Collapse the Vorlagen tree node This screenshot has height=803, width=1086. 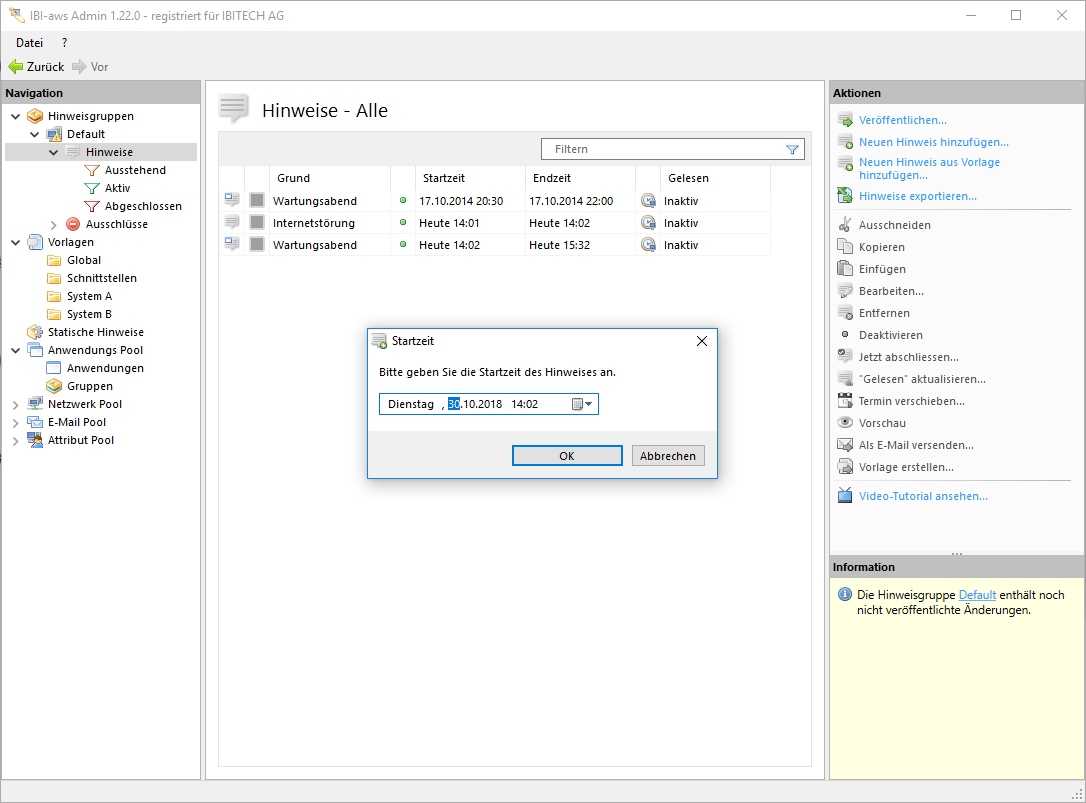[16, 242]
